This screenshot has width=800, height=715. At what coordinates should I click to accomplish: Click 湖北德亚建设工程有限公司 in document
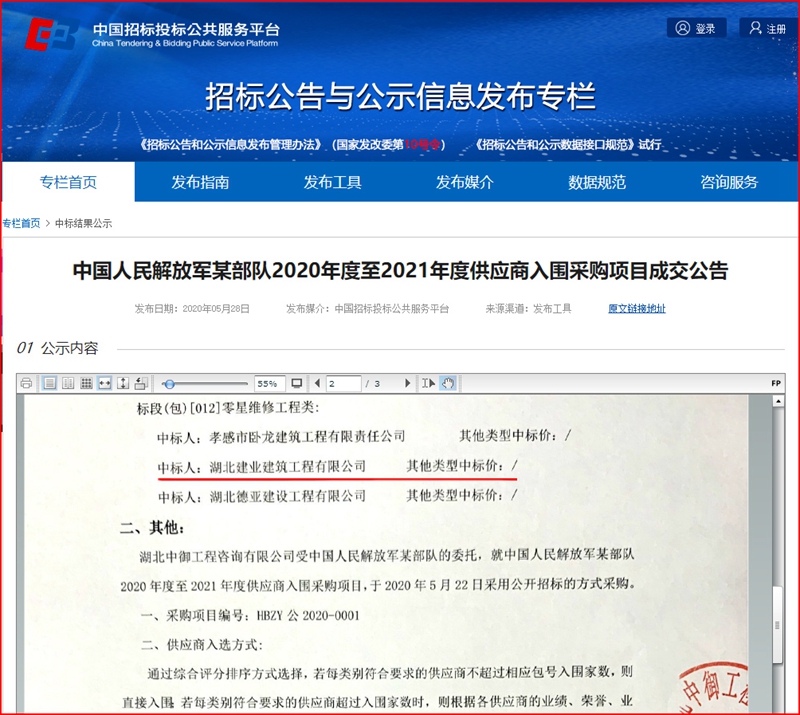(x=288, y=496)
